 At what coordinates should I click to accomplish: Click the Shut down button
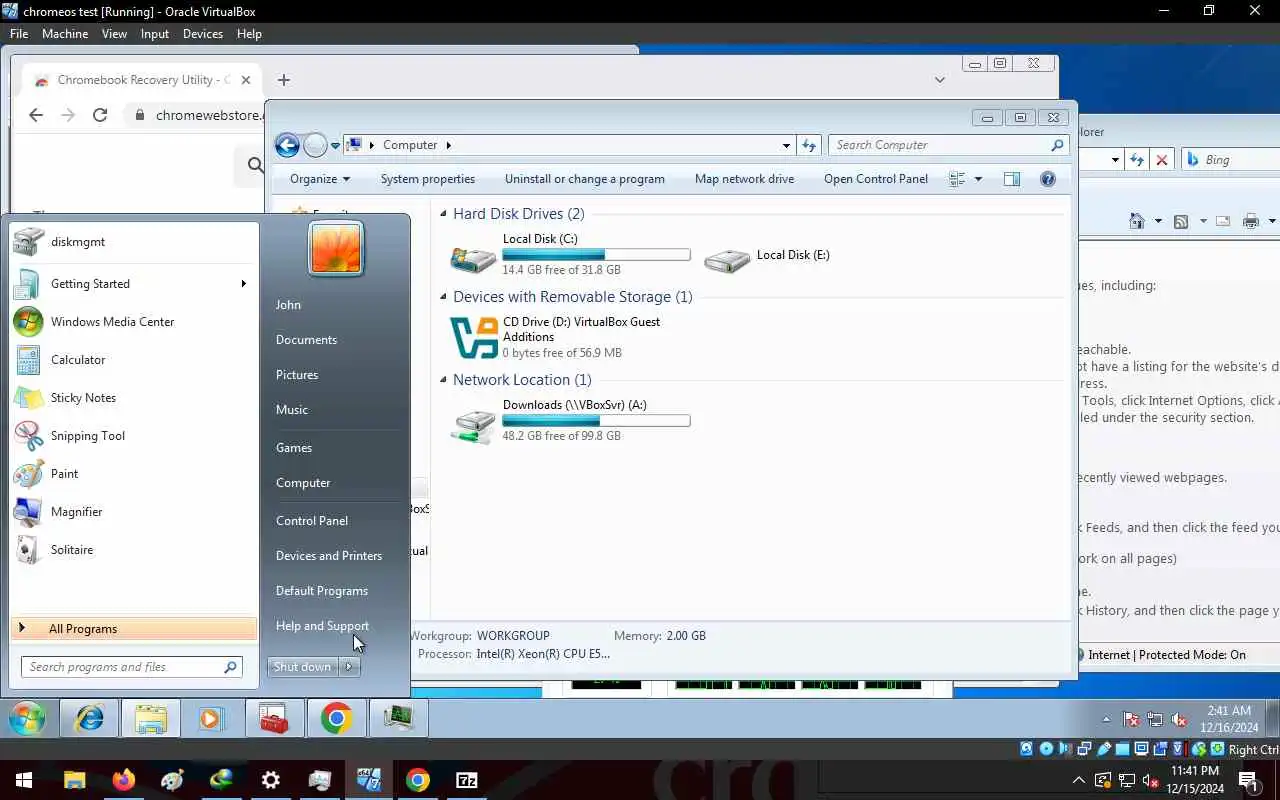click(303, 667)
